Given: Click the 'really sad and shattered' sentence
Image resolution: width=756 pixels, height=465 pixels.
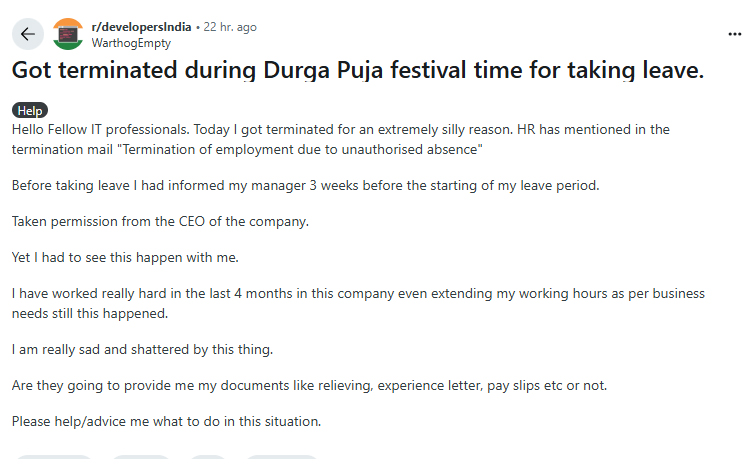Looking at the screenshot, I should tap(140, 349).
